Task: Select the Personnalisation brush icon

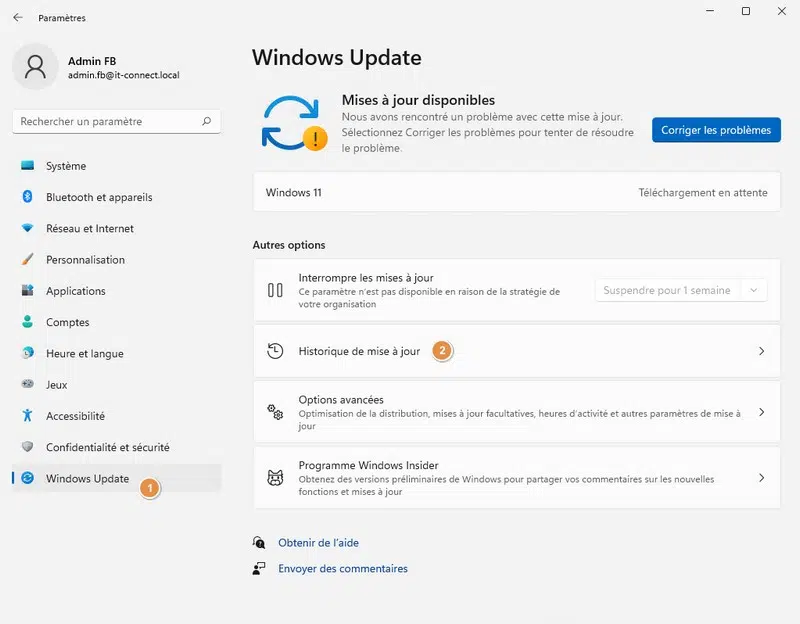Action: [x=28, y=259]
